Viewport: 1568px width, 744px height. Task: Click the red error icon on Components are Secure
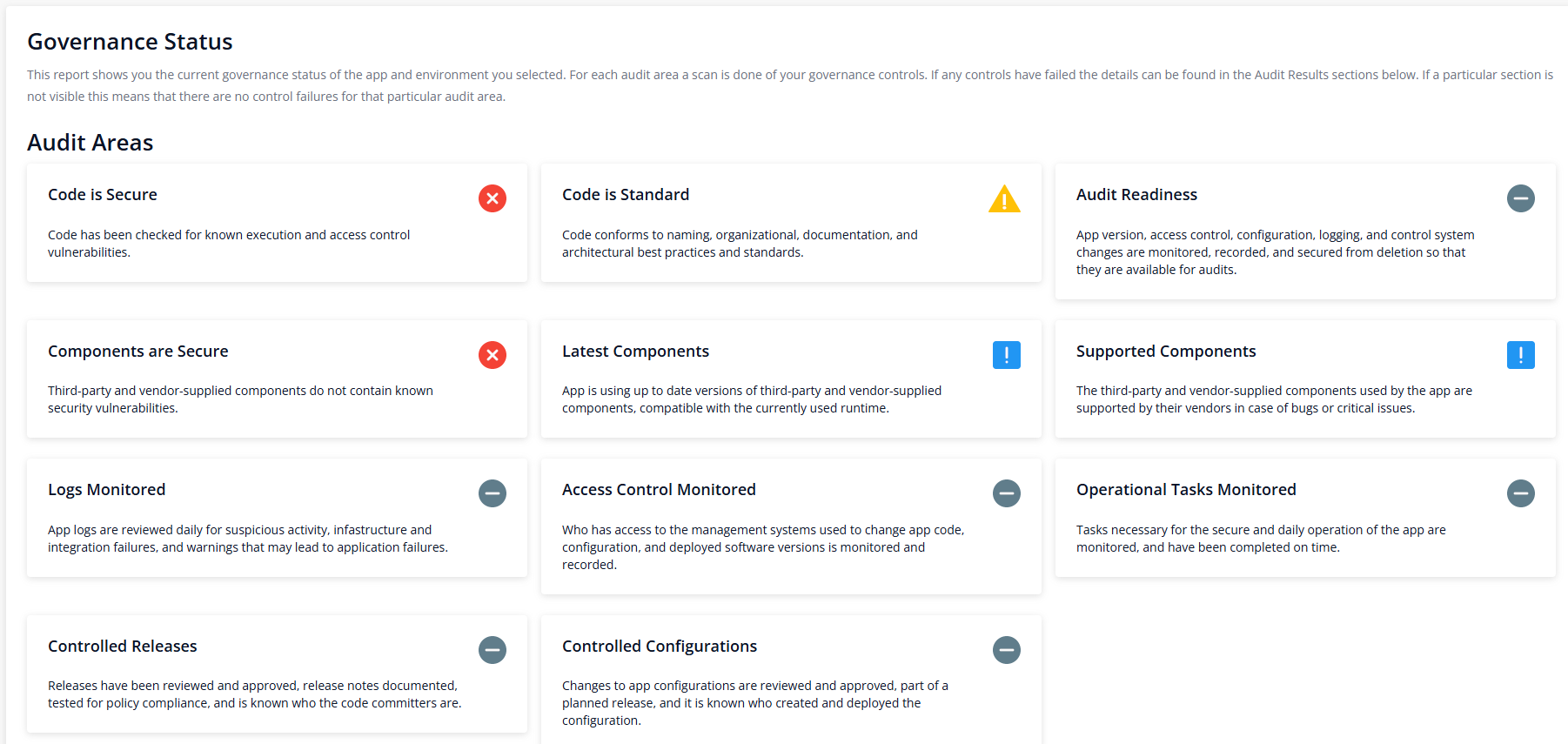coord(493,355)
